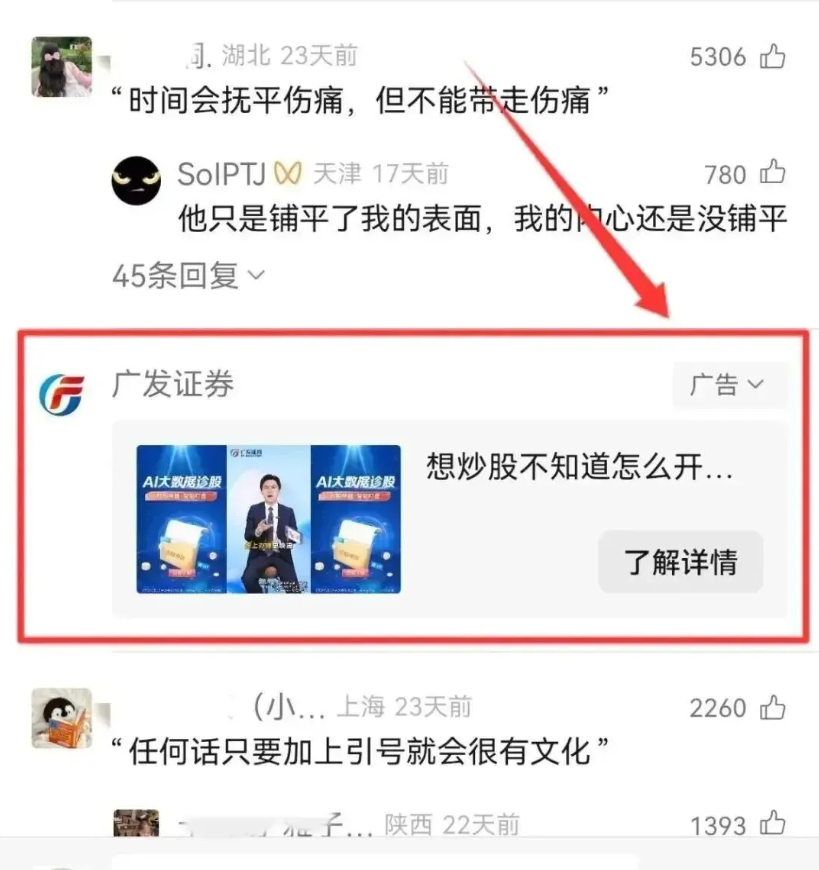Like the comment with 5306 likes
819x870 pixels.
click(772, 56)
